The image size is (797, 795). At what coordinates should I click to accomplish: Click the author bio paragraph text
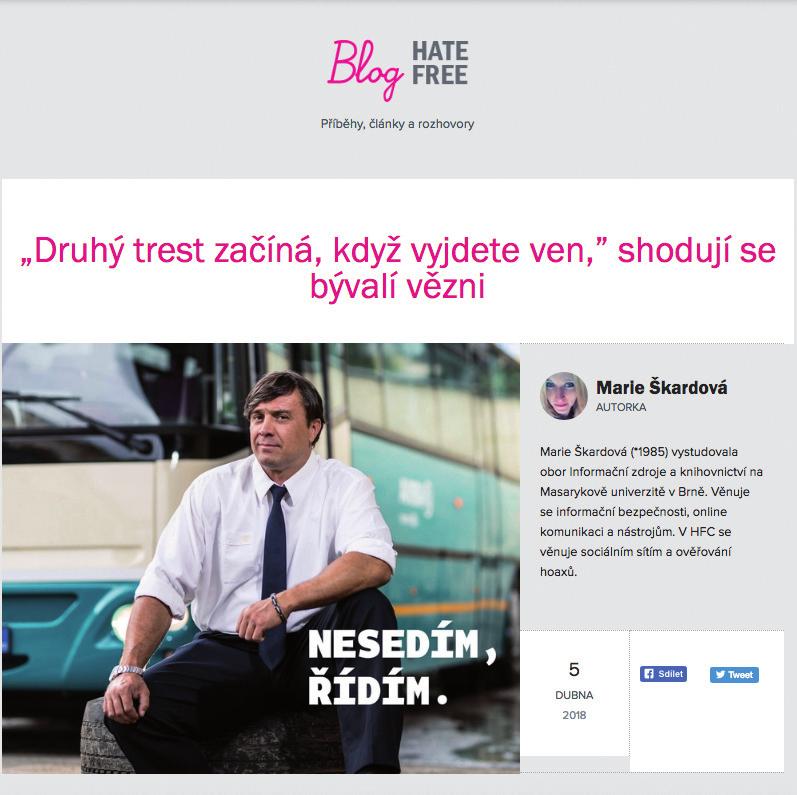coord(651,511)
